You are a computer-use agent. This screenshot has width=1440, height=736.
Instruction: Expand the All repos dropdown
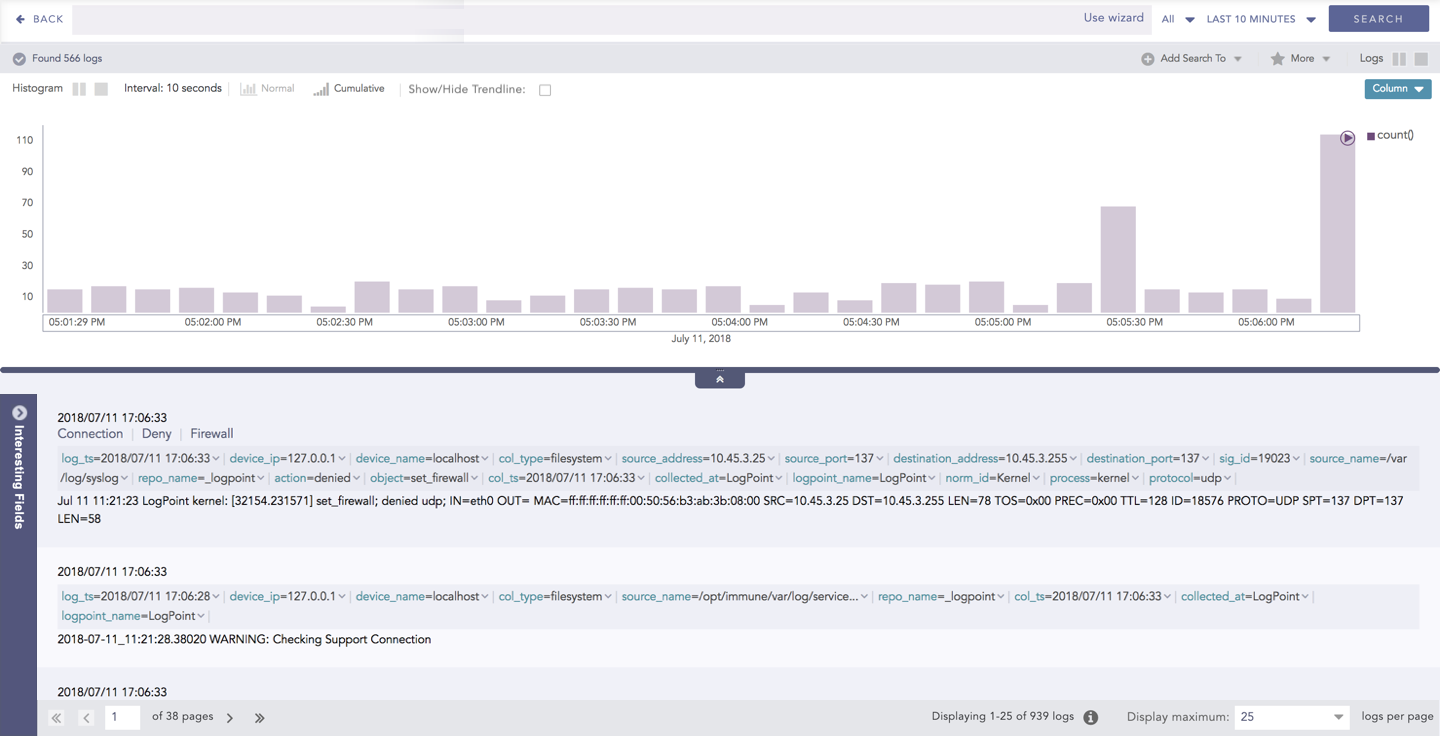pos(1177,19)
